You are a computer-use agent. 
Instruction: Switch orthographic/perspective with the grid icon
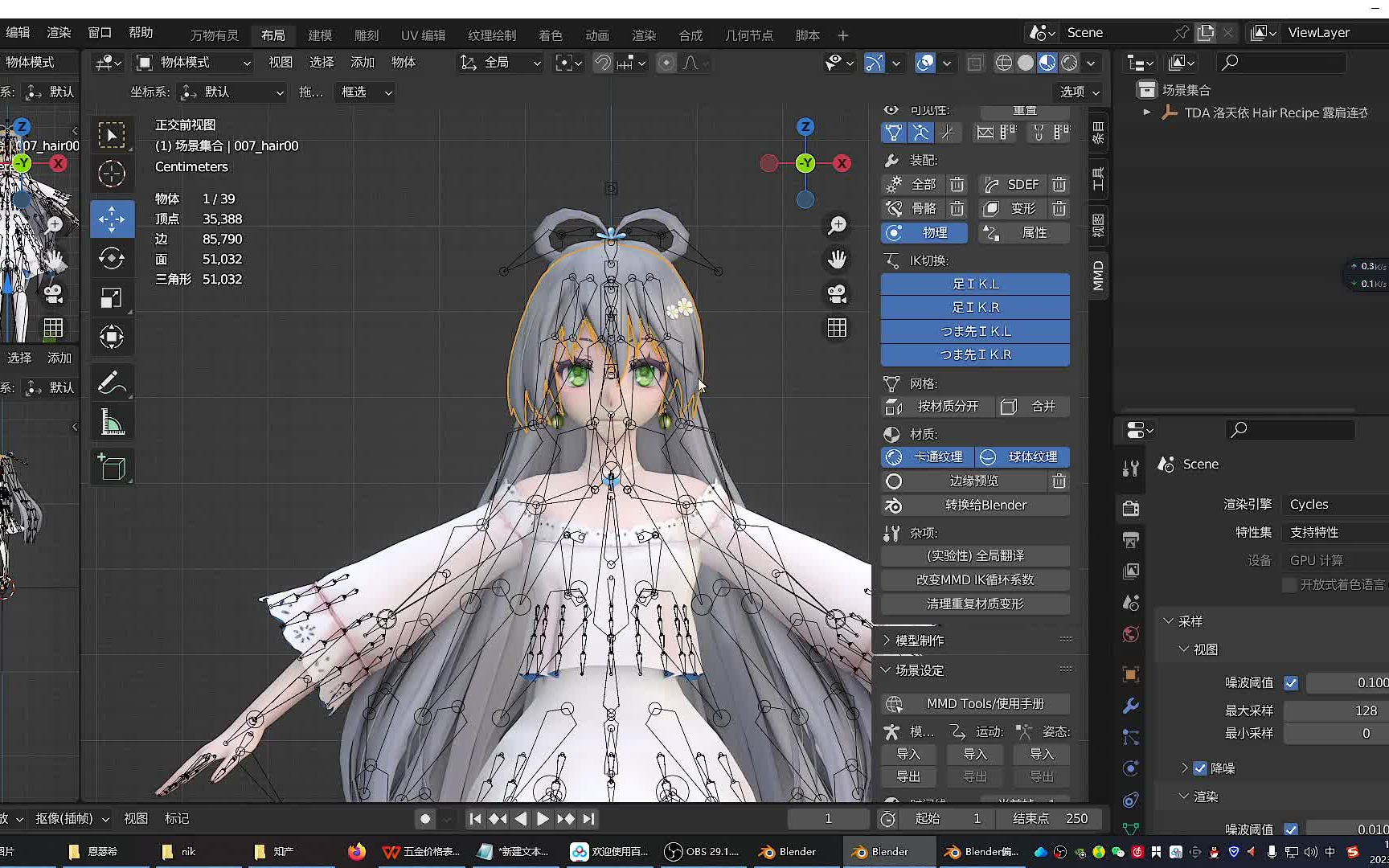[x=838, y=328]
